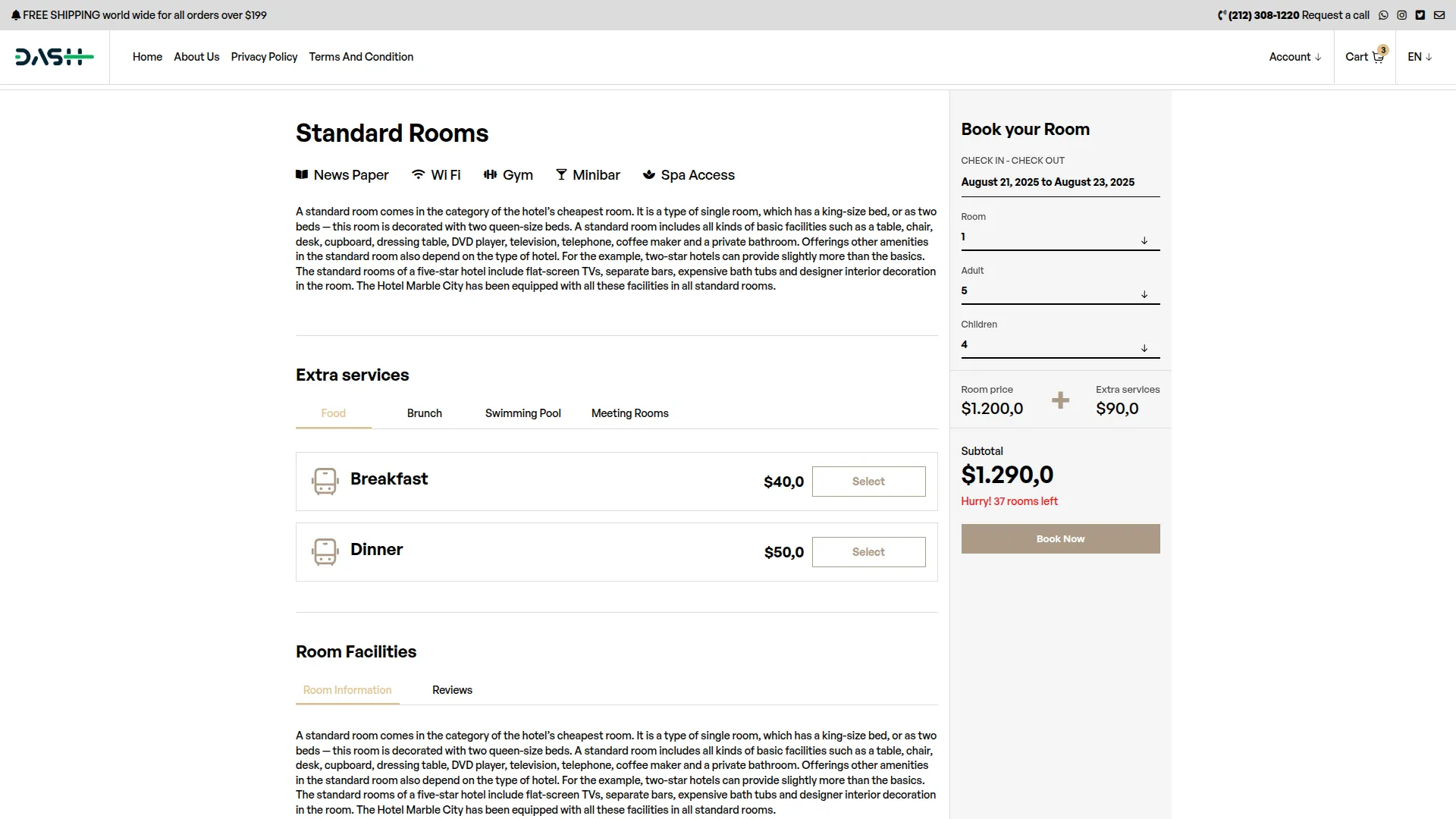Open the Reviews tab
Screen dimensions: 1456x819
[452, 690]
